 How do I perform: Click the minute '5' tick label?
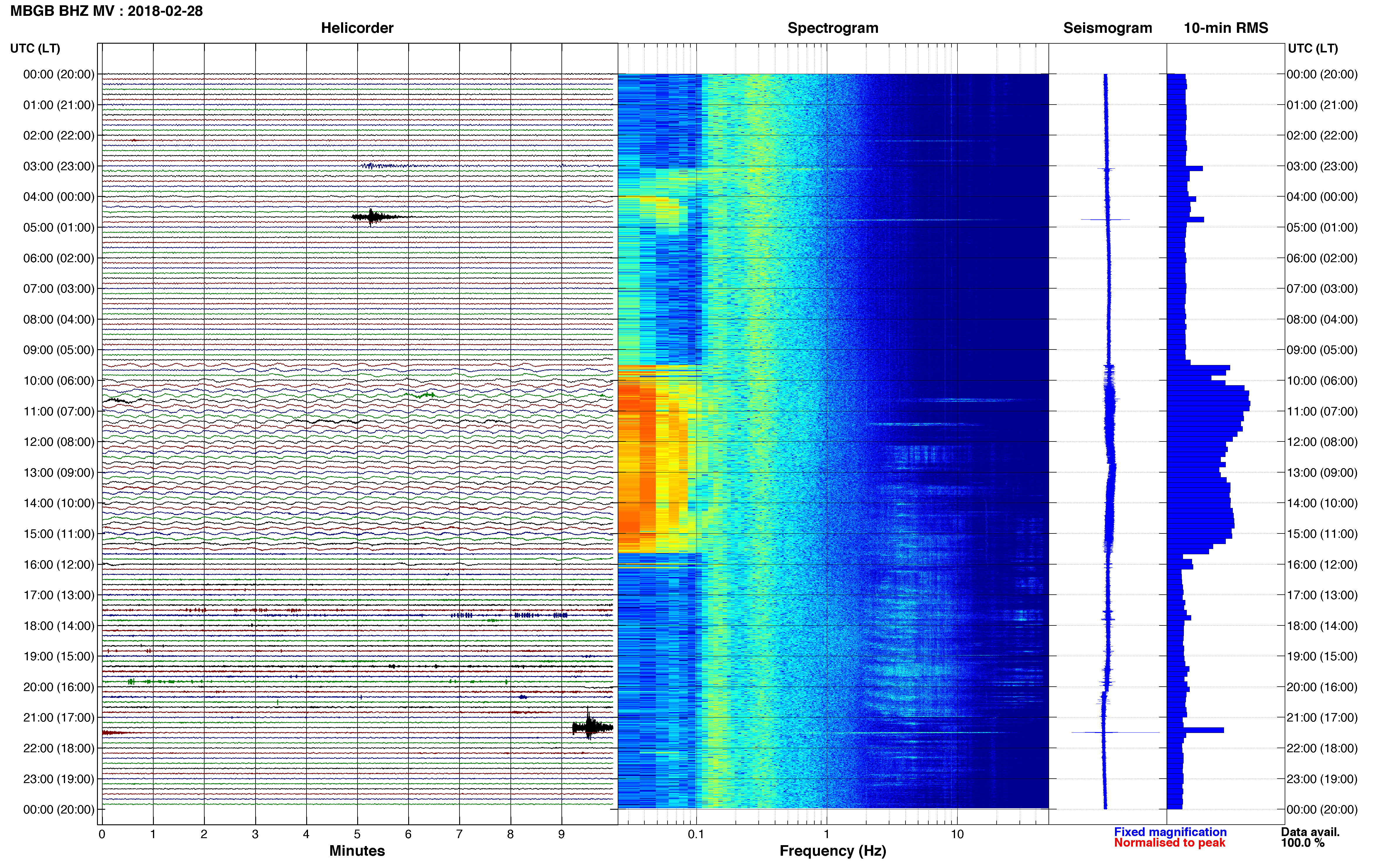357,834
